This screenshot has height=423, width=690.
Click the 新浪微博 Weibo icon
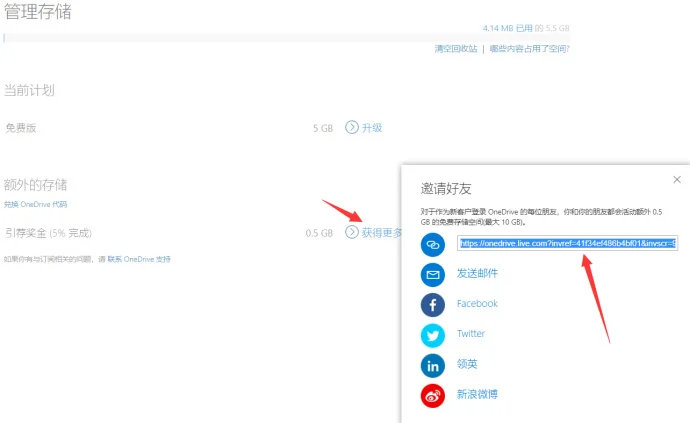pyautogui.click(x=433, y=396)
